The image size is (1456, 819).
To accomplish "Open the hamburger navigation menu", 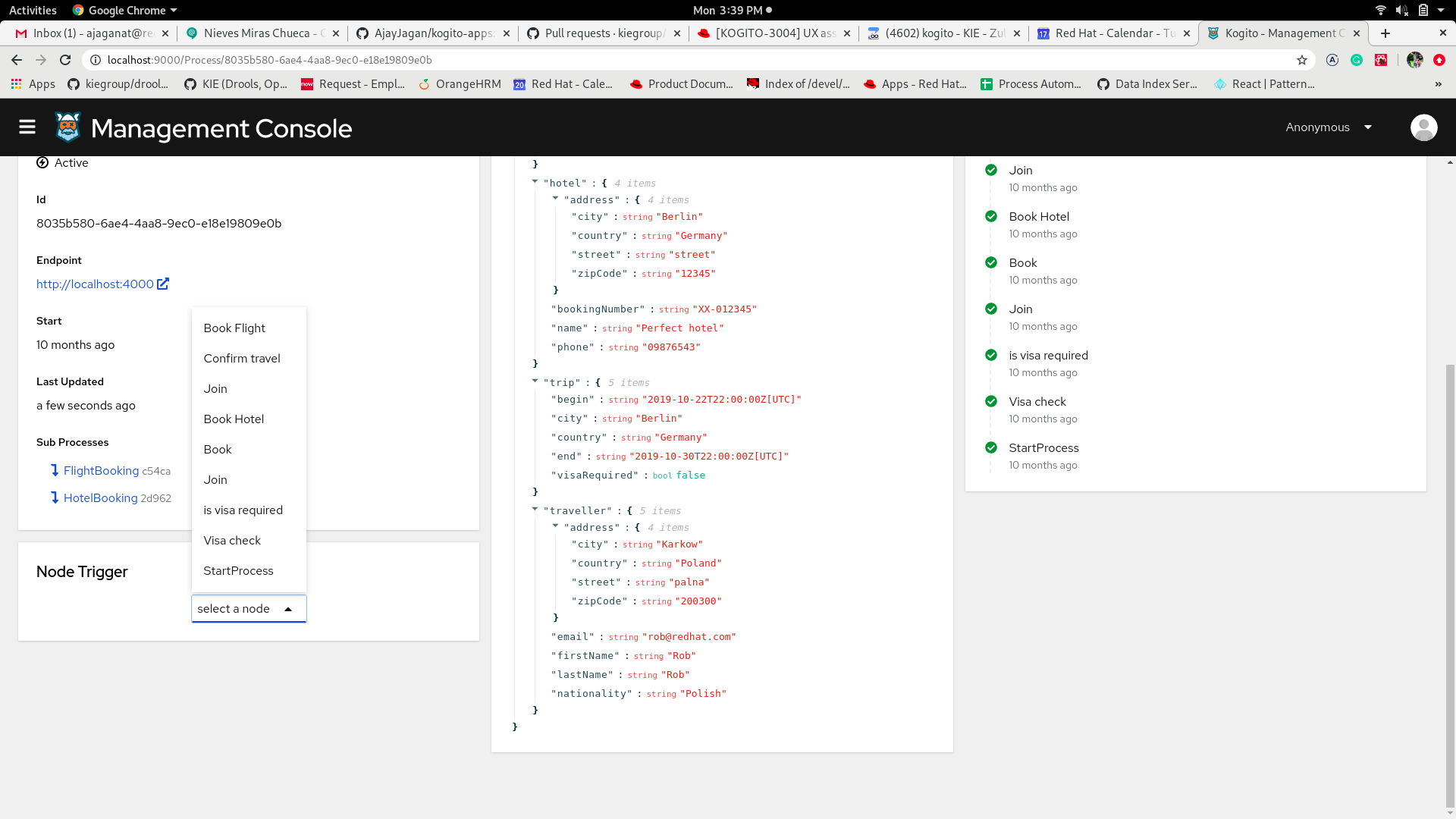I will pos(27,127).
